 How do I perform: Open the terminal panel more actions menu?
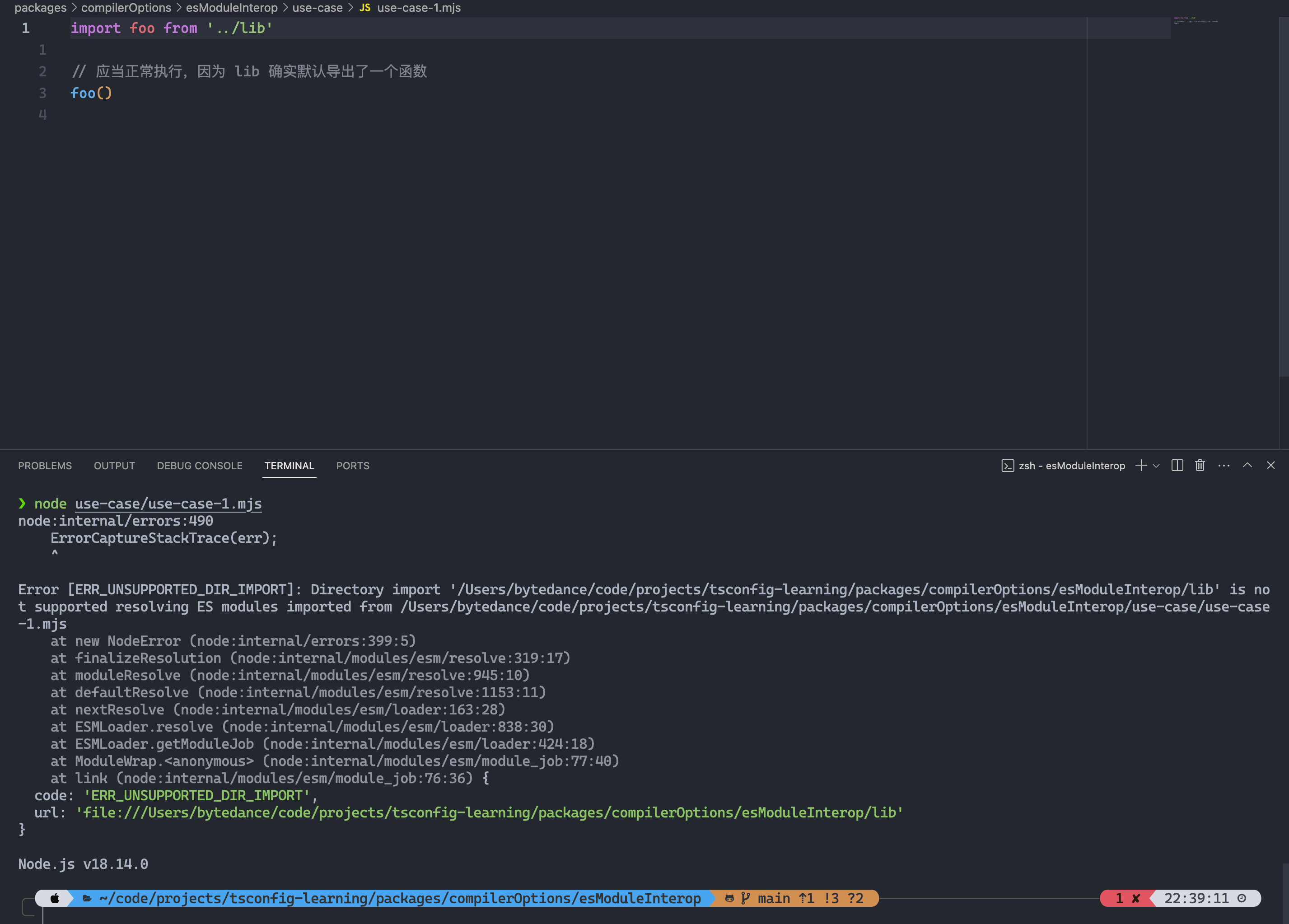point(1224,466)
